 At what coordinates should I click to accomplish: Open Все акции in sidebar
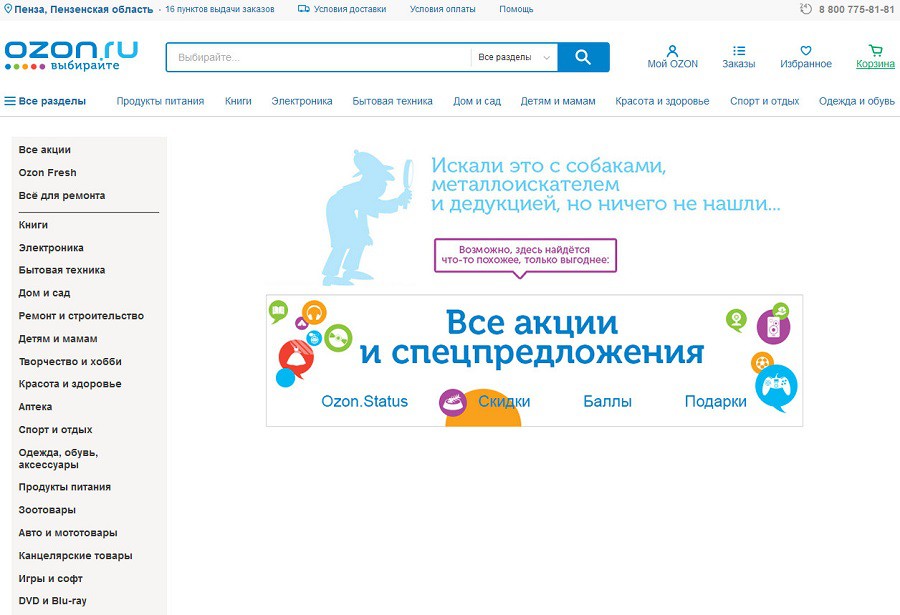pyautogui.click(x=45, y=150)
